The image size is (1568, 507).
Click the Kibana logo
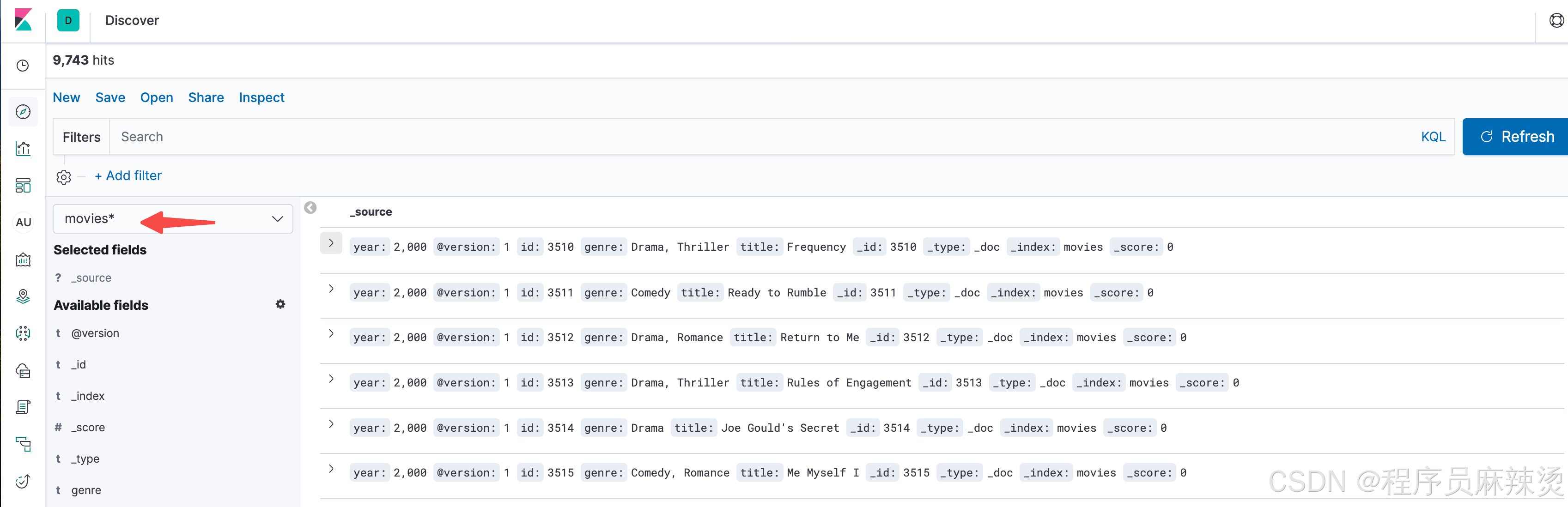click(x=23, y=20)
